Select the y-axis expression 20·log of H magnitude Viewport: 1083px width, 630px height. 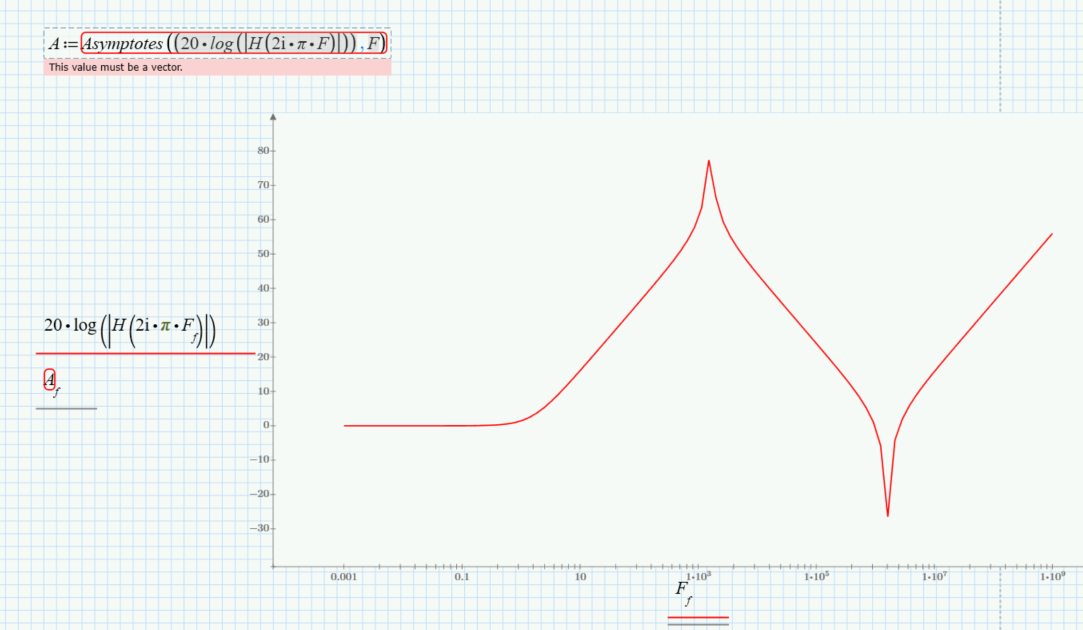130,326
